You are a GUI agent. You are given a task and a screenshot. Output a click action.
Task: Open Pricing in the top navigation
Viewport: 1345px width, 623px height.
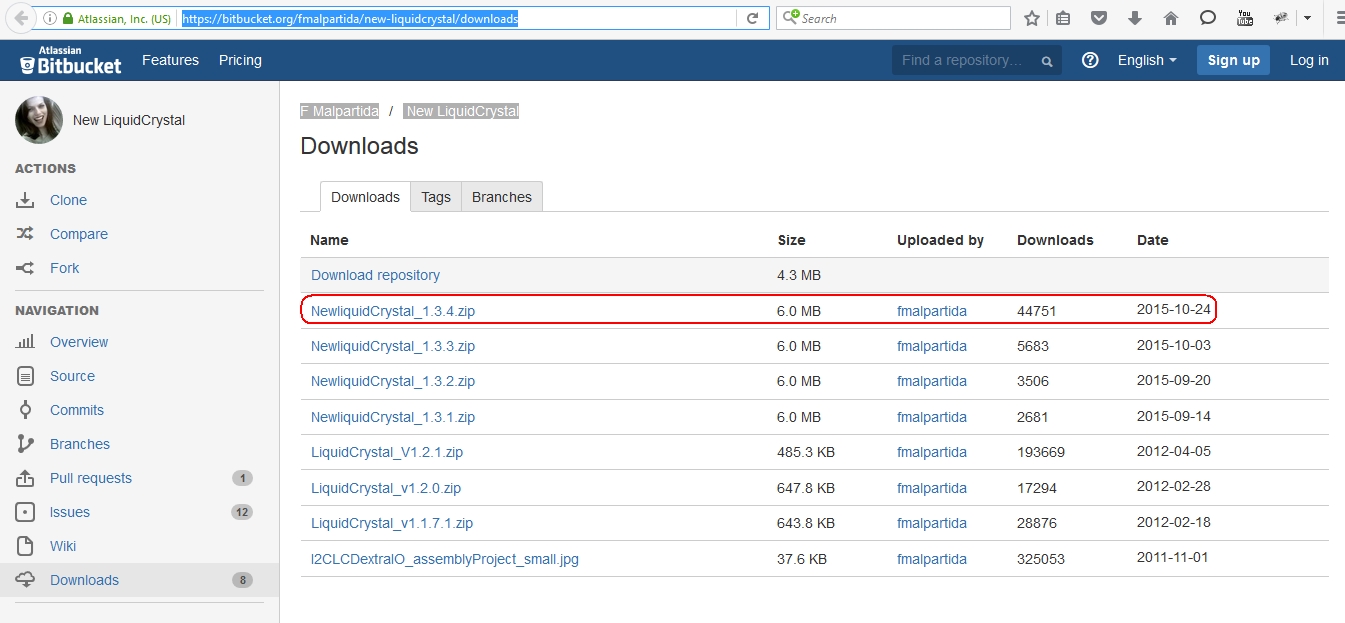pos(240,60)
